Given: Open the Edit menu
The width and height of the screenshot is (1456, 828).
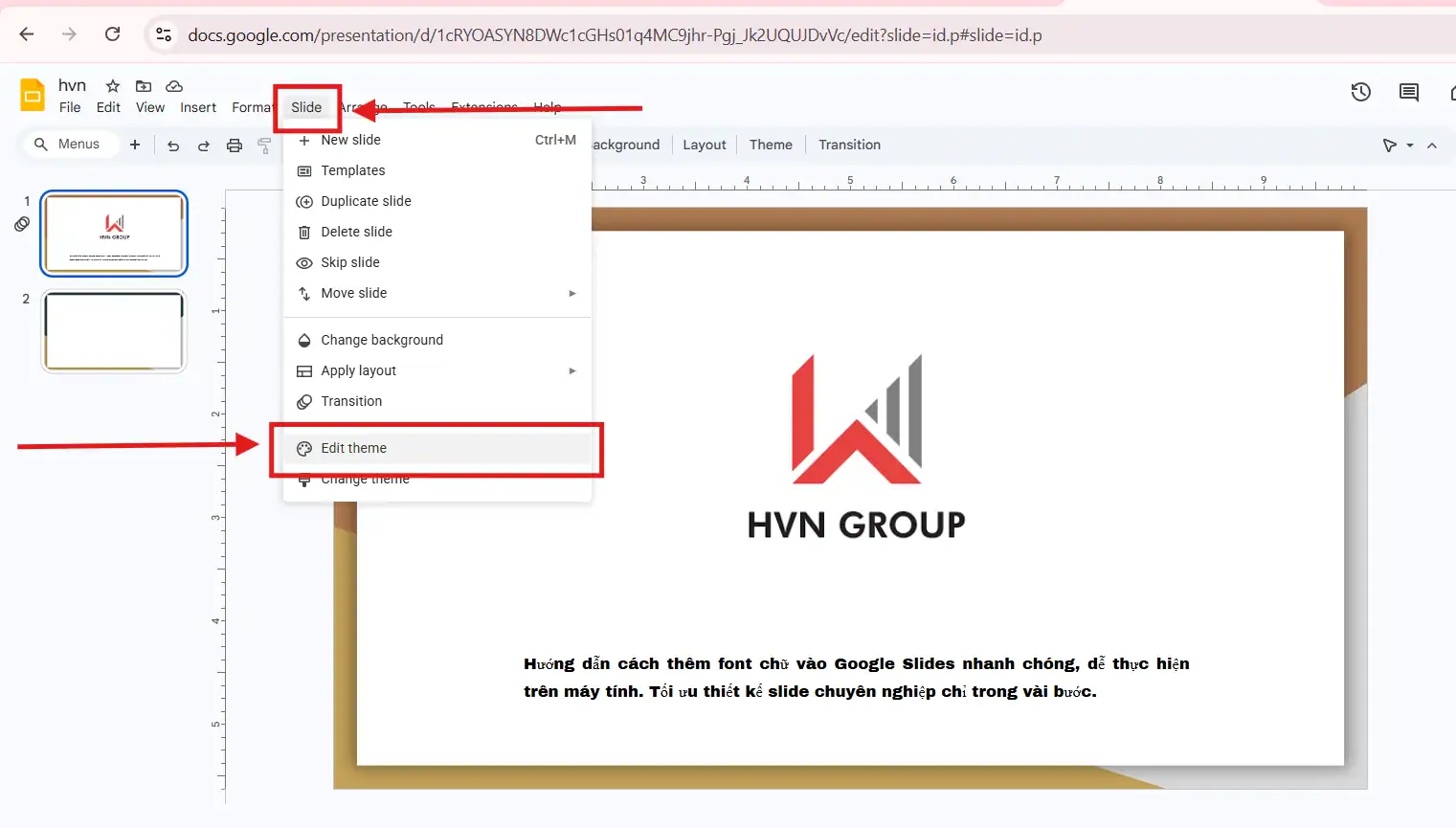Looking at the screenshot, I should 108,107.
